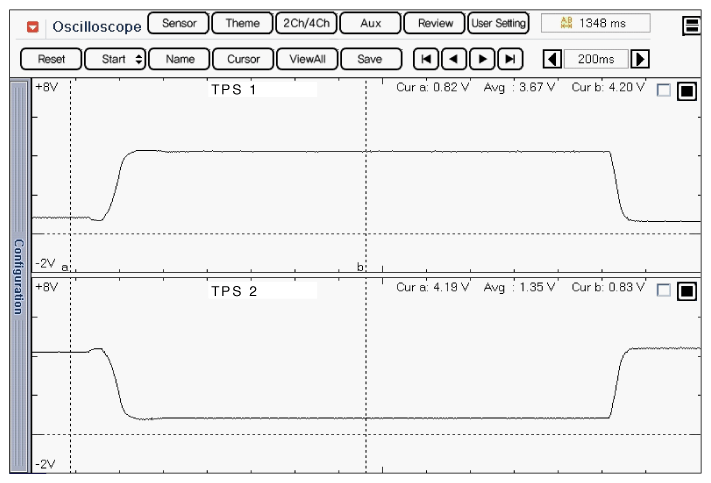Open the Sensor menu

(179, 23)
